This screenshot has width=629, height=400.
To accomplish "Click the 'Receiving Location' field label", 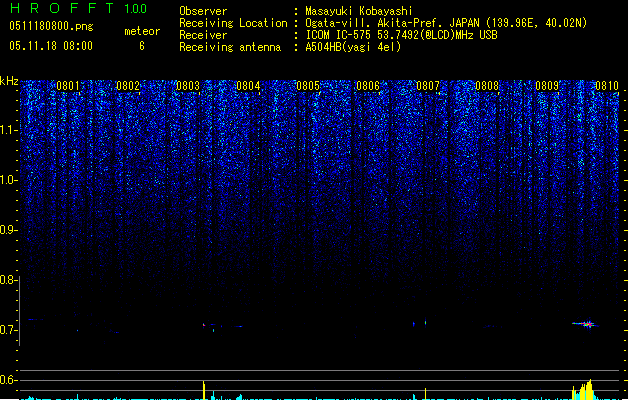I will click(x=233, y=23).
